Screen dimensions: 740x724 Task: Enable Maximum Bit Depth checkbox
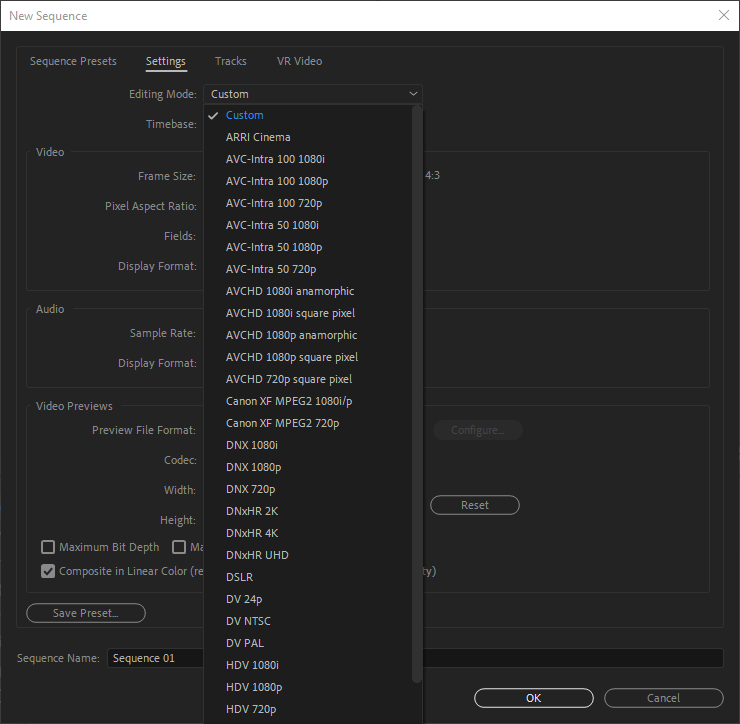pyautogui.click(x=48, y=547)
